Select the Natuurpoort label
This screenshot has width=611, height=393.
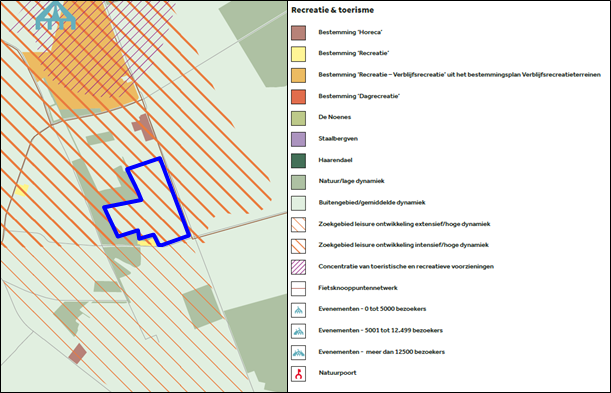337,373
